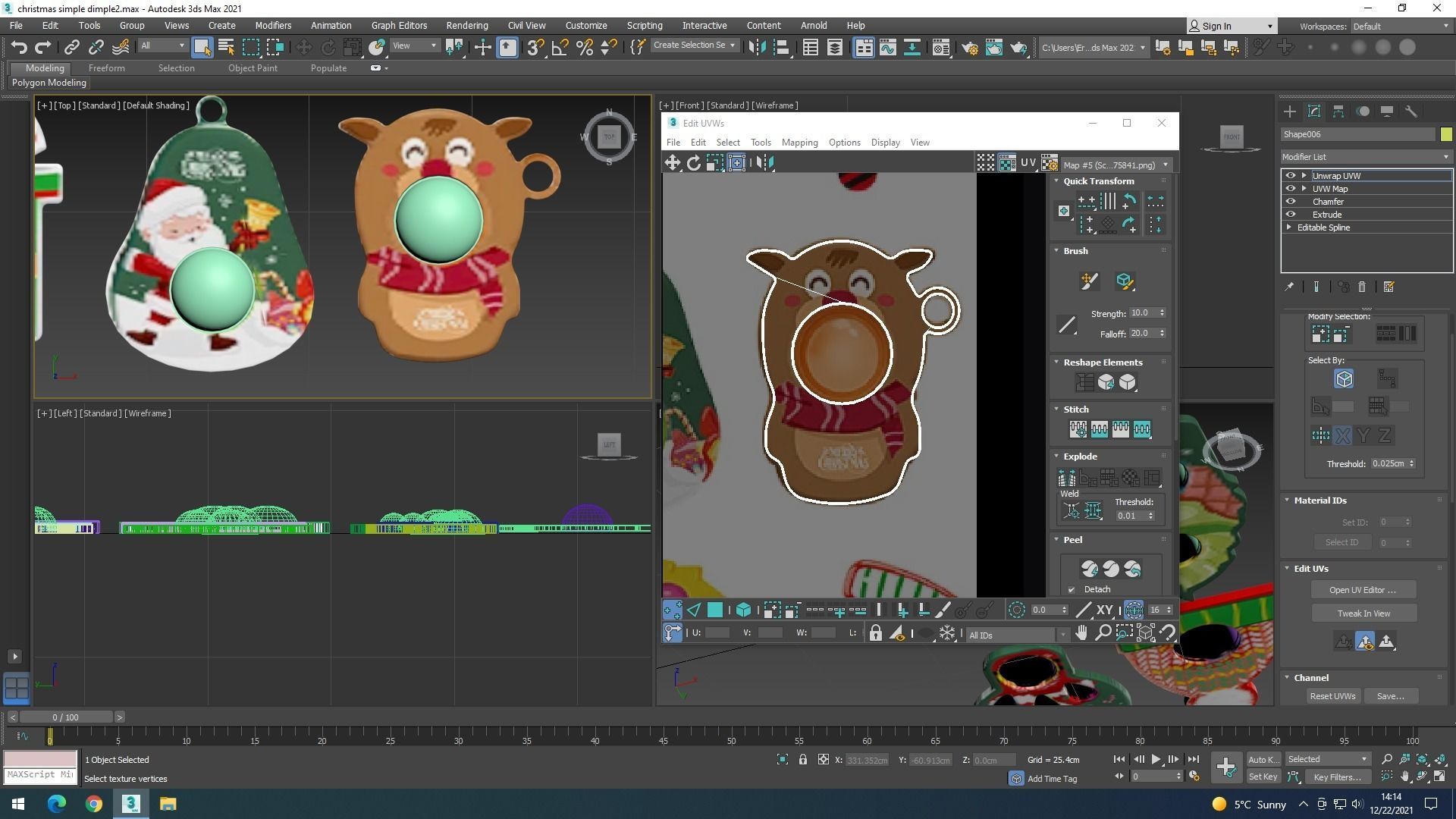Open the Rendering menu
The height and width of the screenshot is (819, 1456).
[x=466, y=26]
